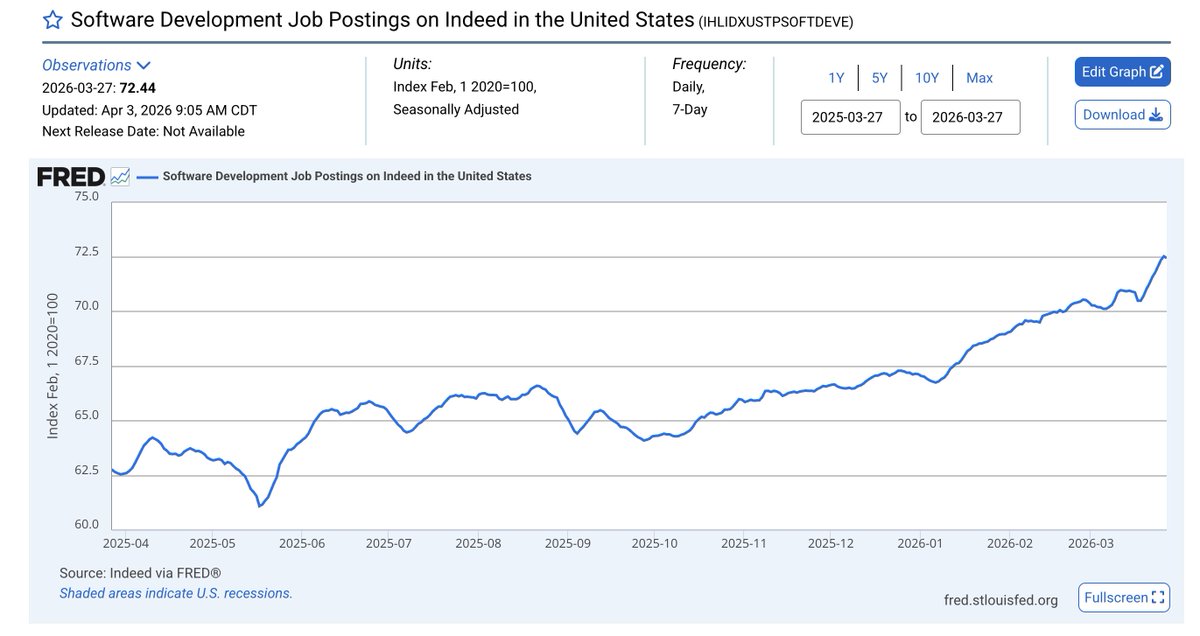Click "Shaded areas indicate U.S. recessions." text
The width and height of the screenshot is (1200, 636).
[x=176, y=593]
